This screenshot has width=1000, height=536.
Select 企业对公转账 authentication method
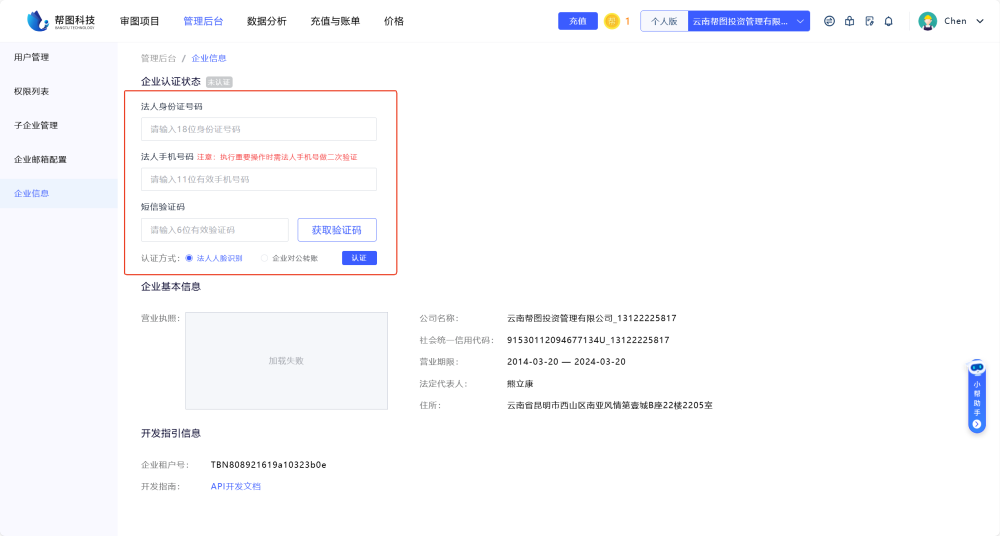pos(265,258)
